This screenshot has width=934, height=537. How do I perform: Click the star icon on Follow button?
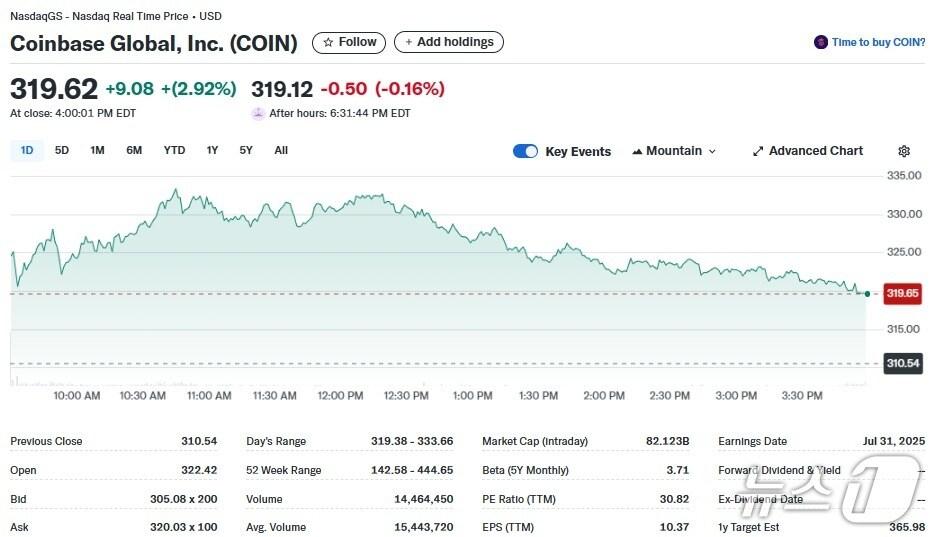(x=328, y=42)
